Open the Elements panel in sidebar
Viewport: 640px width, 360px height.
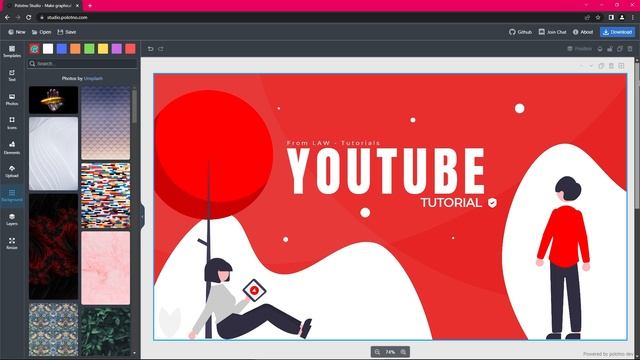tap(12, 147)
